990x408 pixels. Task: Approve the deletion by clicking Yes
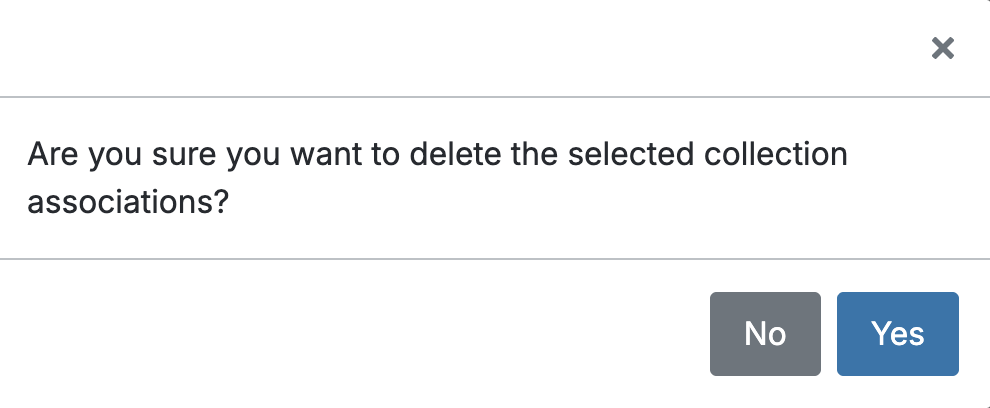(x=897, y=334)
